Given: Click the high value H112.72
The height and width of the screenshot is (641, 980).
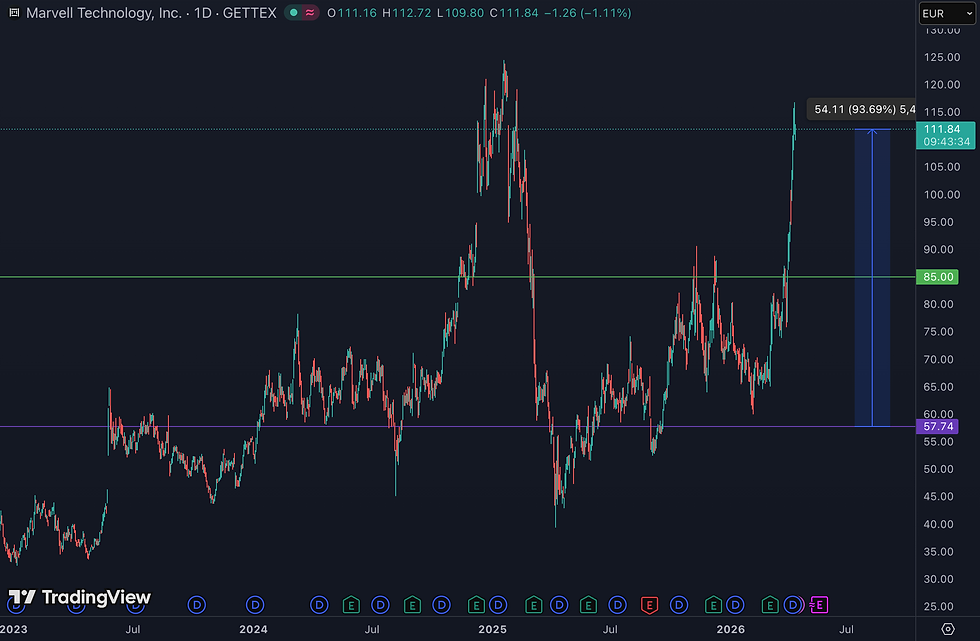Looking at the screenshot, I should (x=406, y=13).
